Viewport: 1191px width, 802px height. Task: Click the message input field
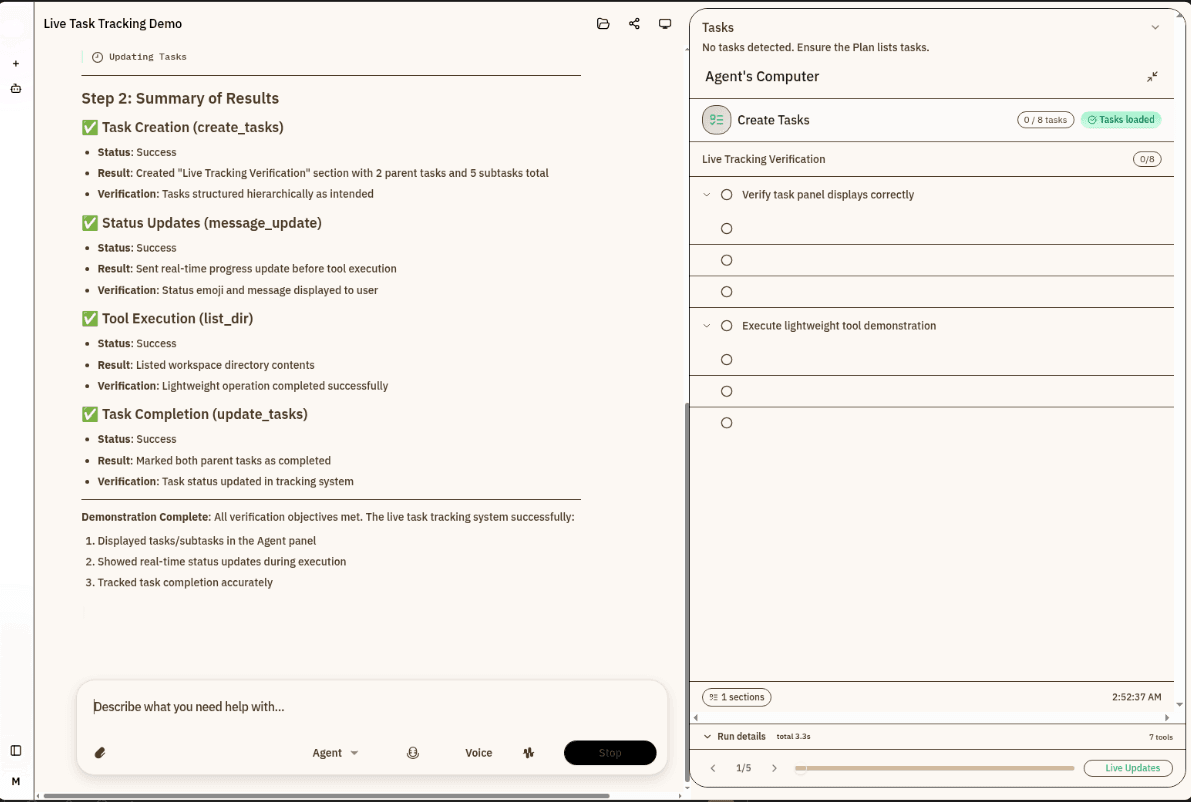pyautogui.click(x=370, y=707)
